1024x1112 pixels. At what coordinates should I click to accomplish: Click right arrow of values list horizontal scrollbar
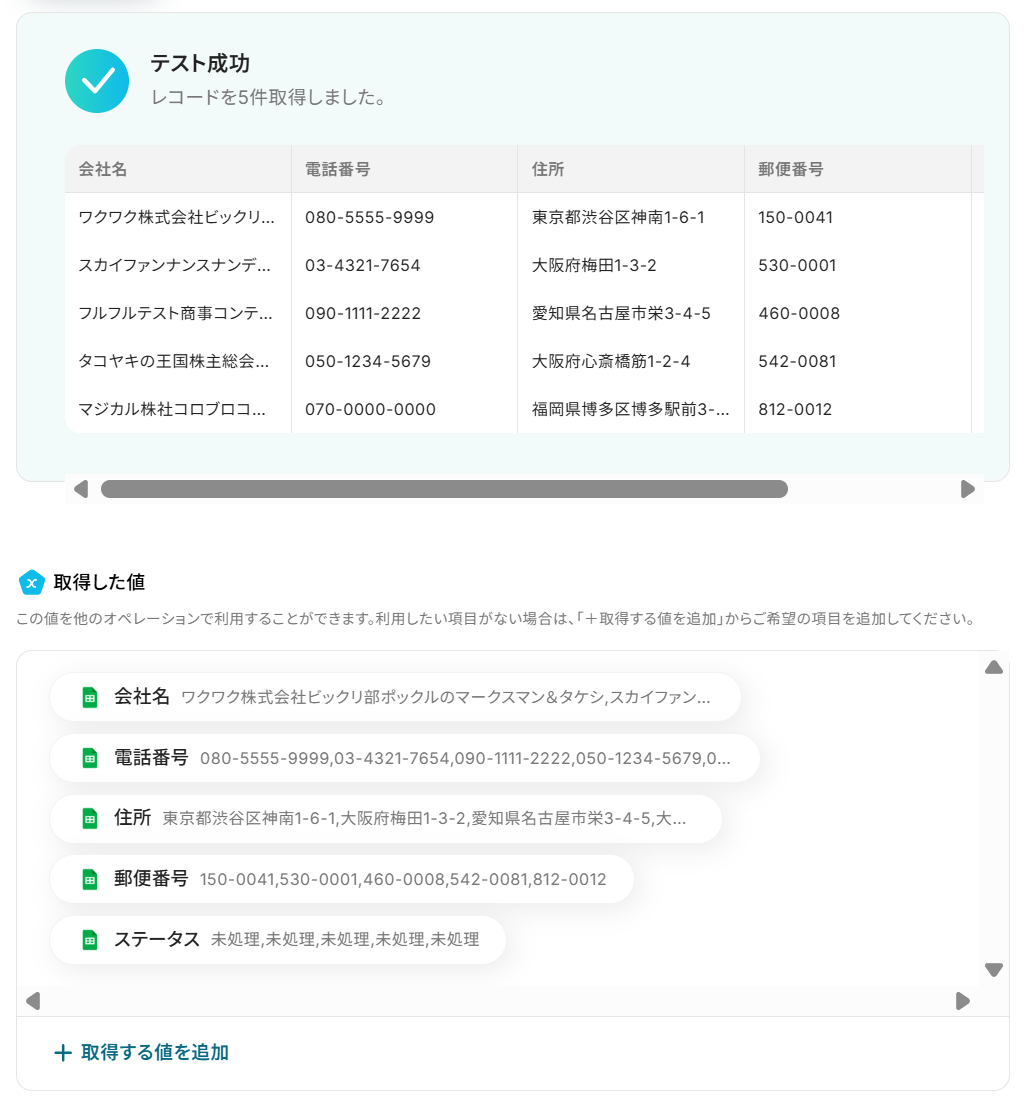tap(962, 1001)
